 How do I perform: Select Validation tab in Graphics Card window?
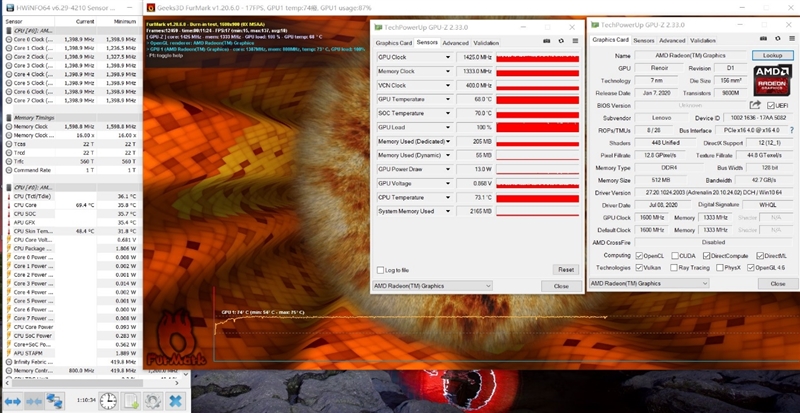coord(703,40)
